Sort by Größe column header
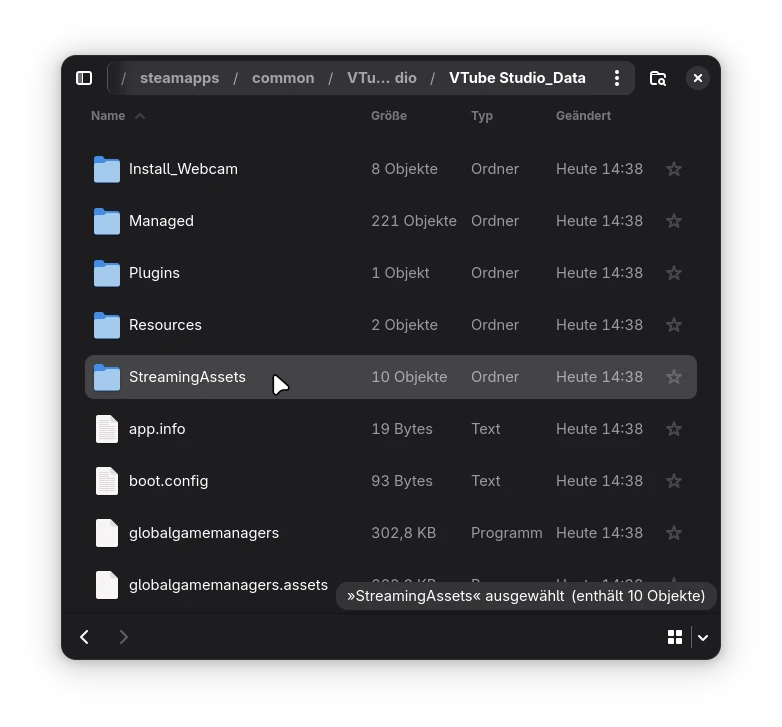Viewport: 782px width, 727px height. [x=389, y=116]
